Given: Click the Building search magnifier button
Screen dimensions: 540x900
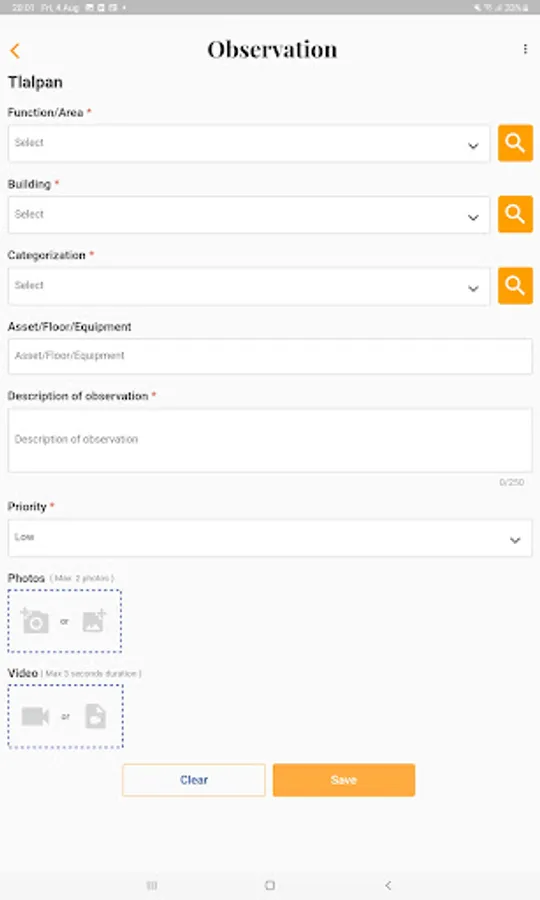Looking at the screenshot, I should (515, 214).
